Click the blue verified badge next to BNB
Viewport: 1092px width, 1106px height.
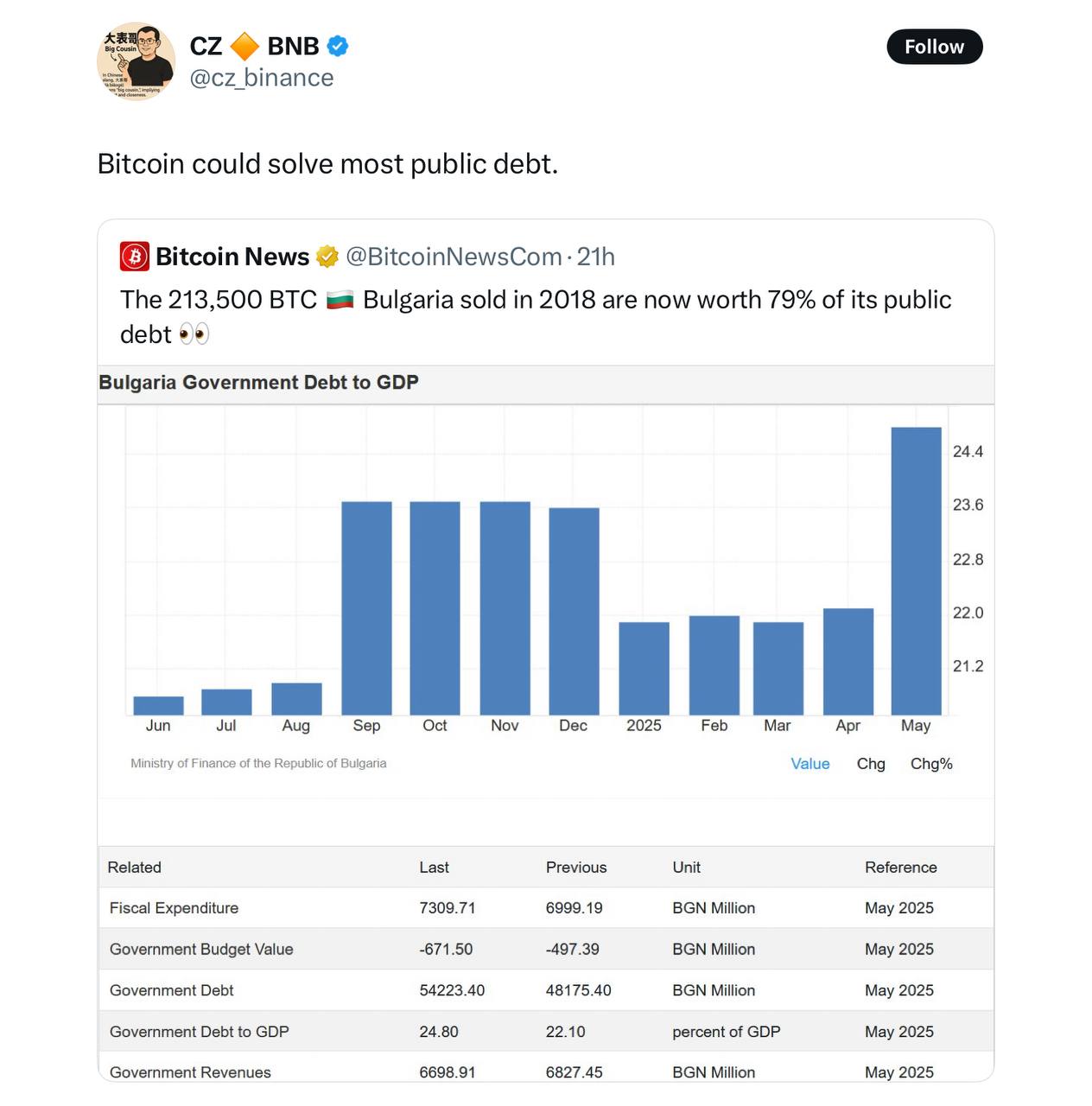338,46
